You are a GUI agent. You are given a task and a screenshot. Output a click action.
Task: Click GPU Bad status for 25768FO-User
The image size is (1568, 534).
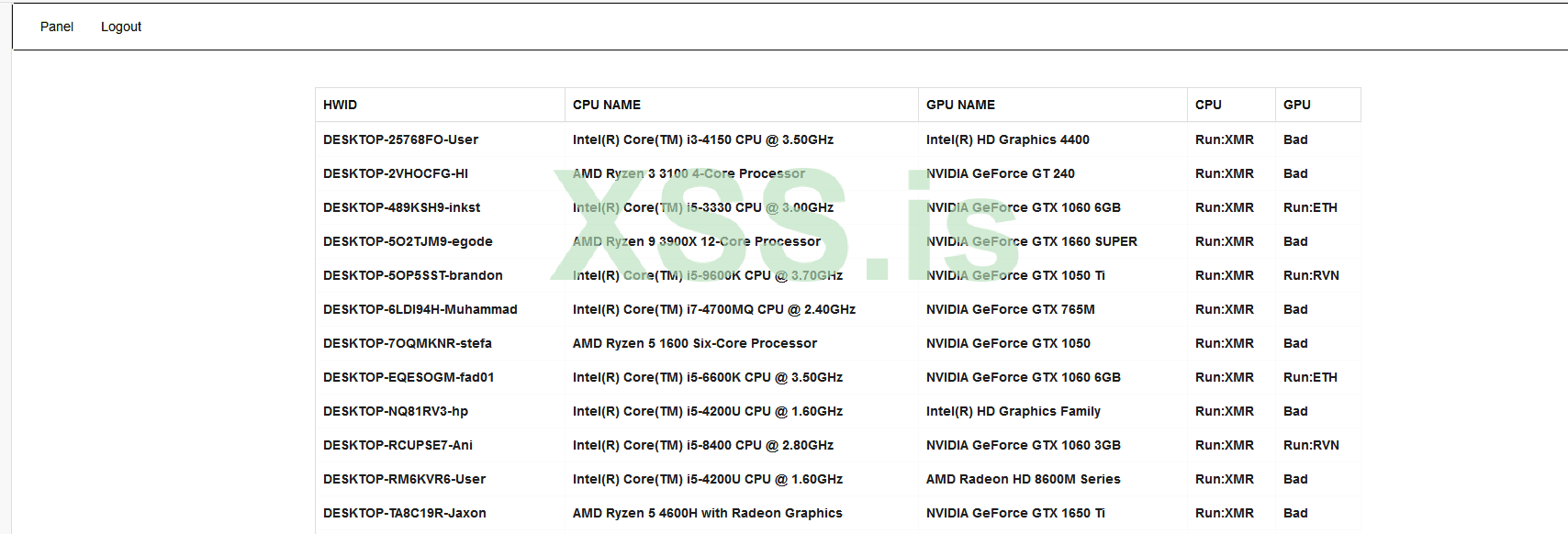[x=1295, y=139]
